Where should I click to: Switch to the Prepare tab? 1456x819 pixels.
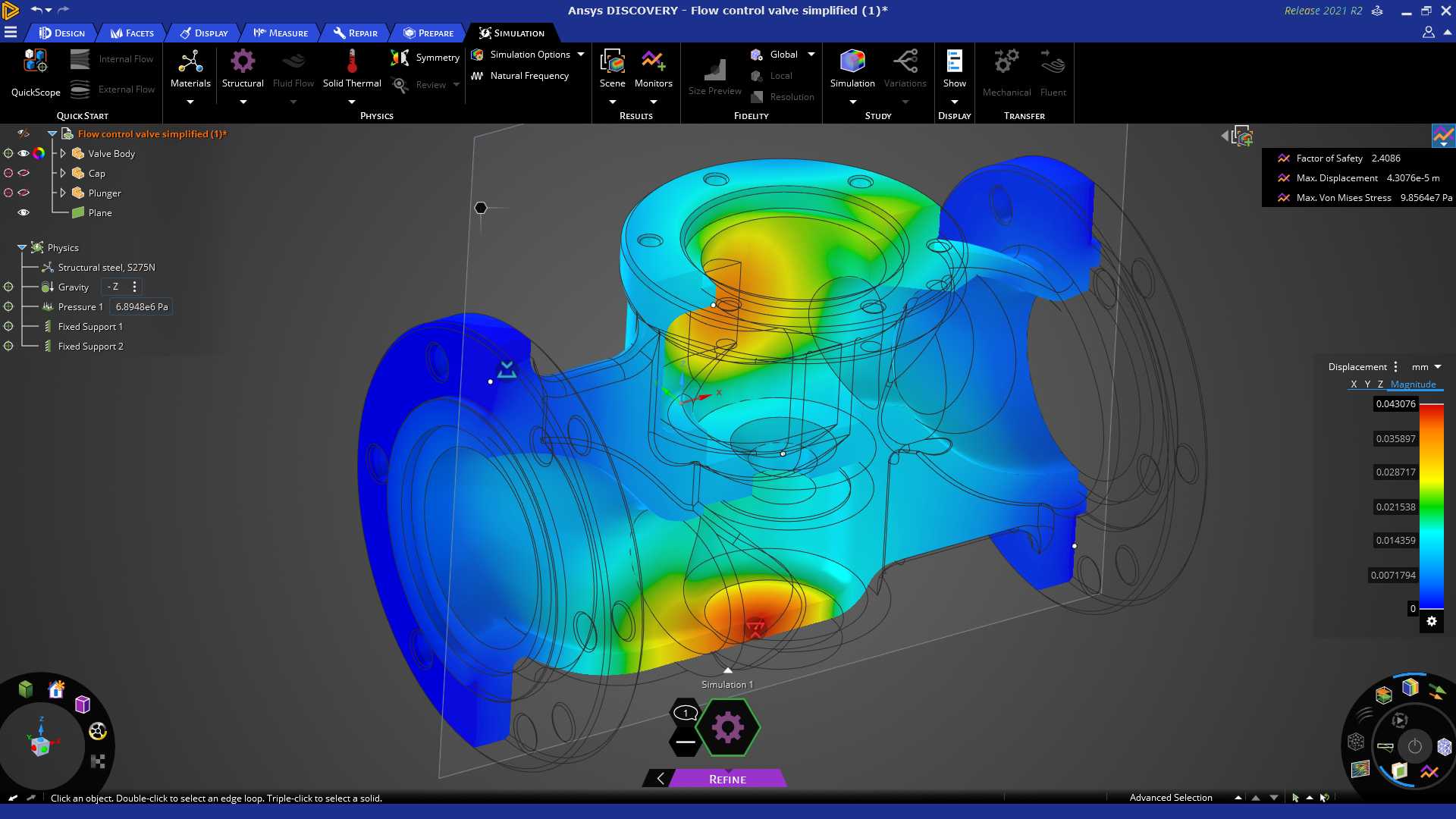[428, 33]
